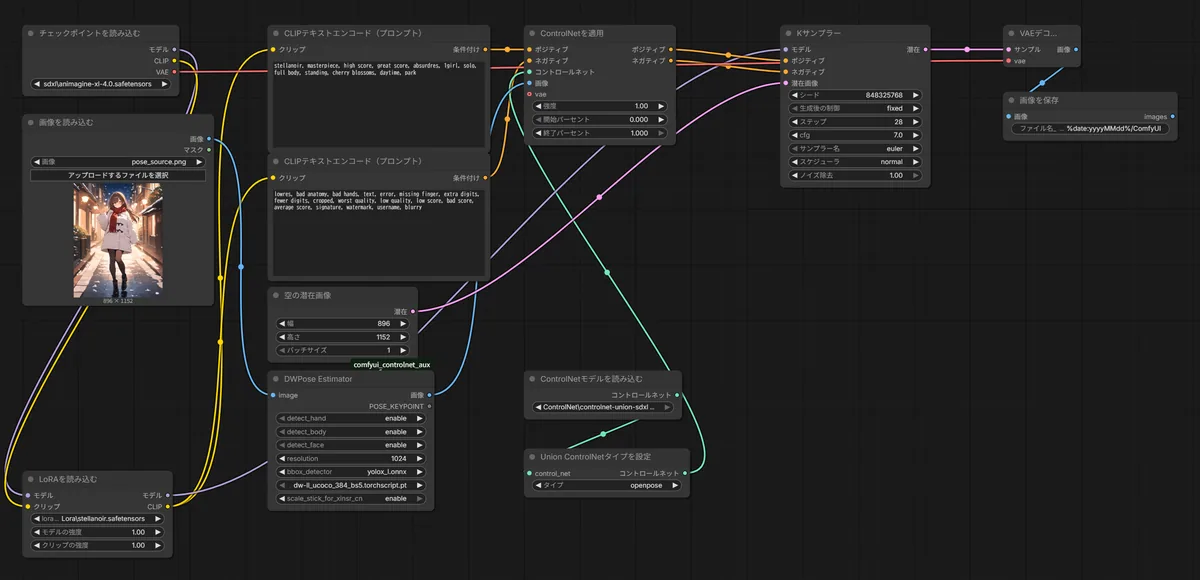Open the スケジューラ normal dropdown
This screenshot has width=1200, height=580.
(x=855, y=162)
